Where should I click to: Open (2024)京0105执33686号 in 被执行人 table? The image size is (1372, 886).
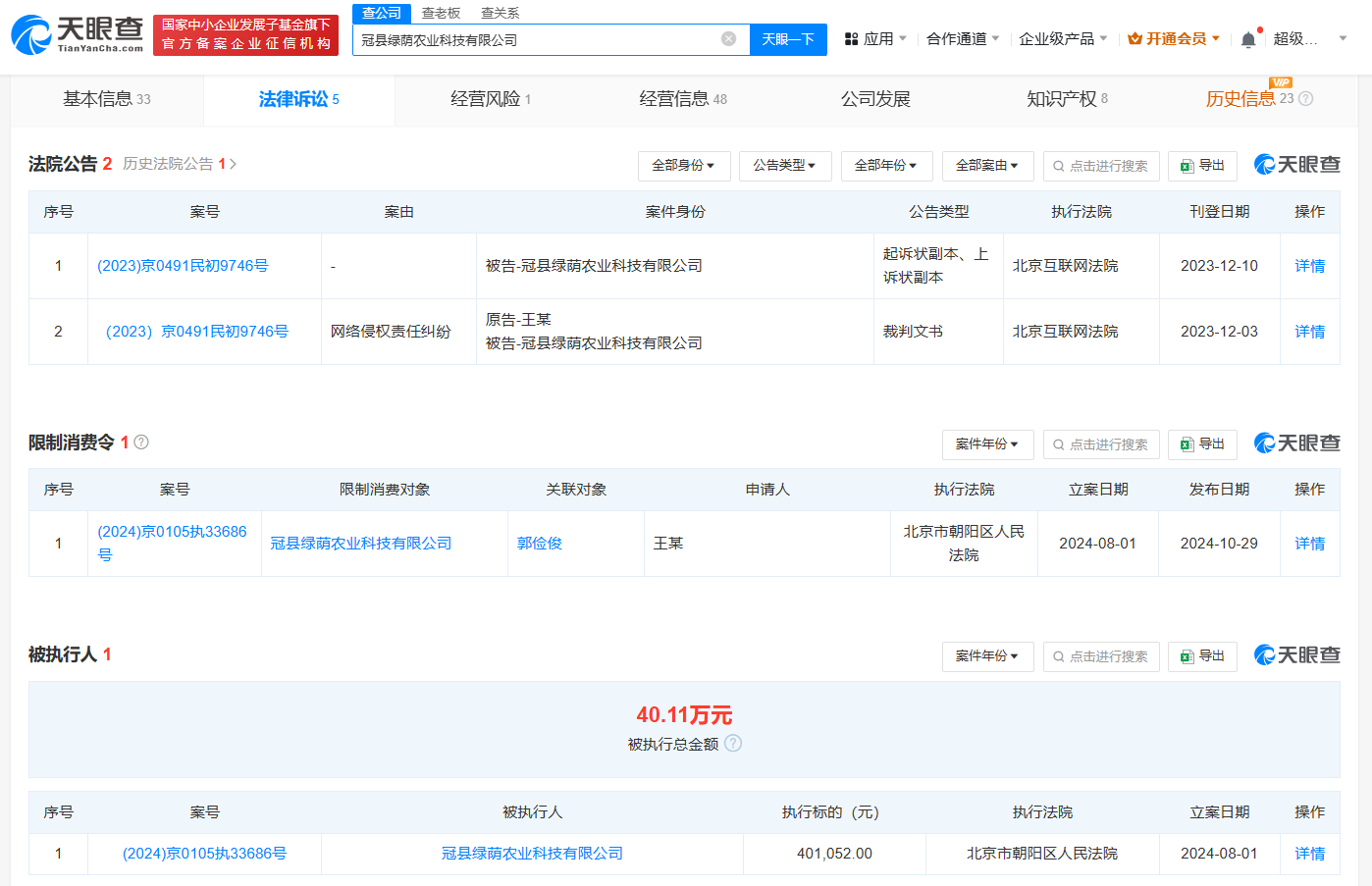click(204, 854)
